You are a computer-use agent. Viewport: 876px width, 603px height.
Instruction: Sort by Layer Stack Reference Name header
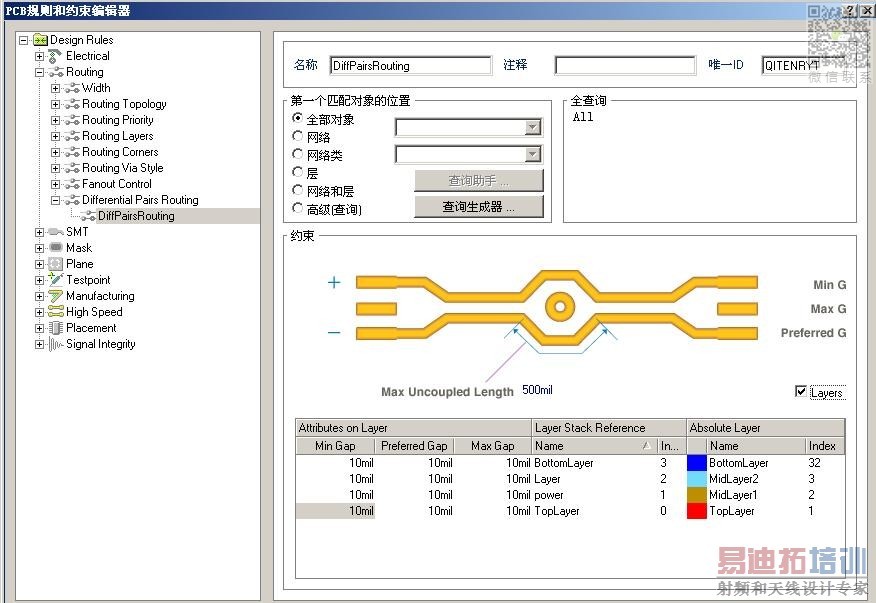[594, 446]
